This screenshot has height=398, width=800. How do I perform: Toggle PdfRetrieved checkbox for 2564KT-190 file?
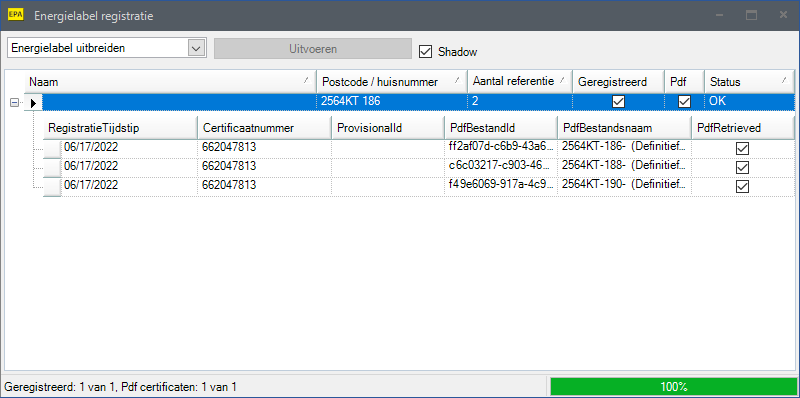(742, 187)
